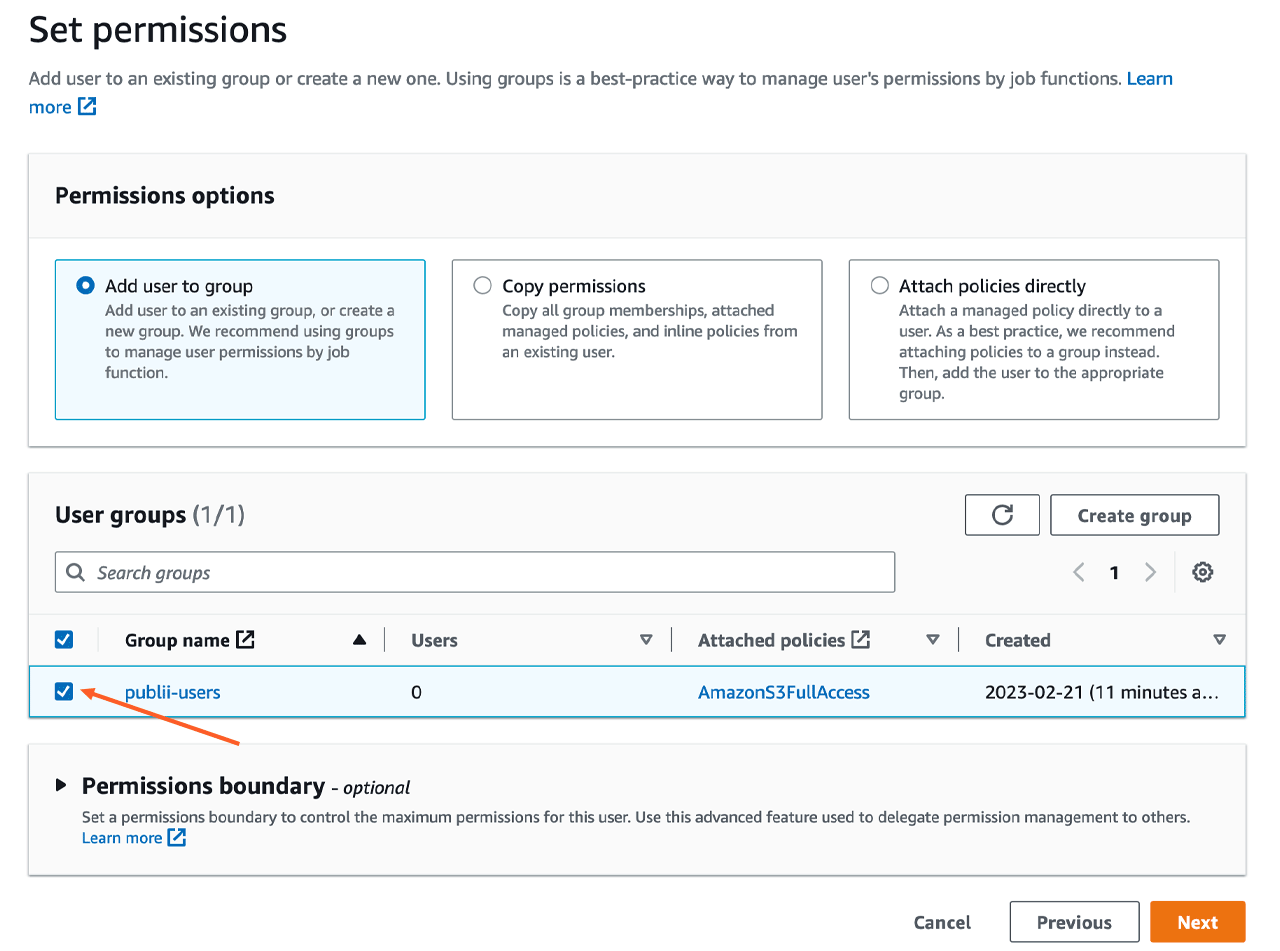Select Attach policies directly radio option
The height and width of the screenshot is (951, 1280).
tap(880, 286)
